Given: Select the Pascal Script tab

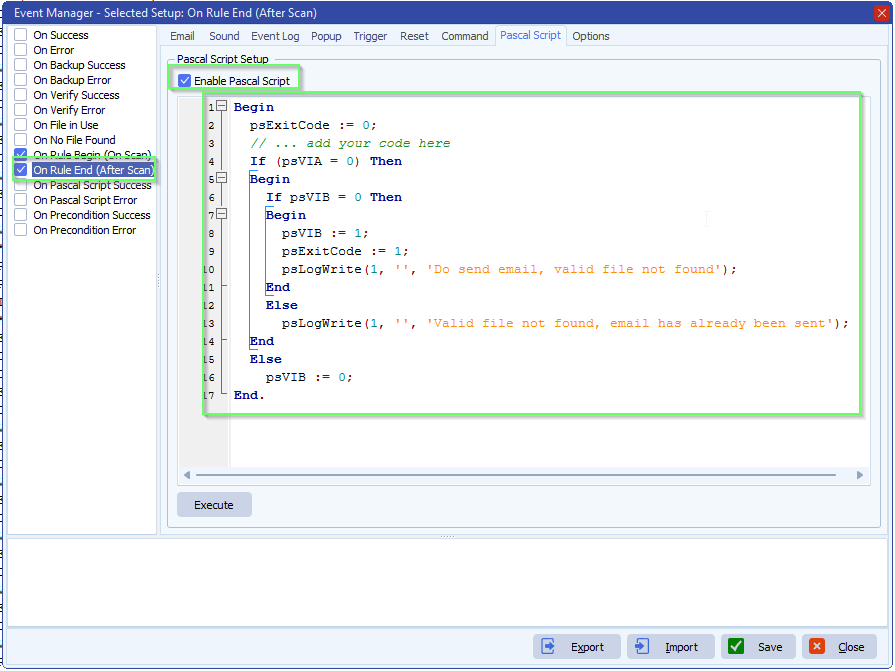Looking at the screenshot, I should 530,35.
